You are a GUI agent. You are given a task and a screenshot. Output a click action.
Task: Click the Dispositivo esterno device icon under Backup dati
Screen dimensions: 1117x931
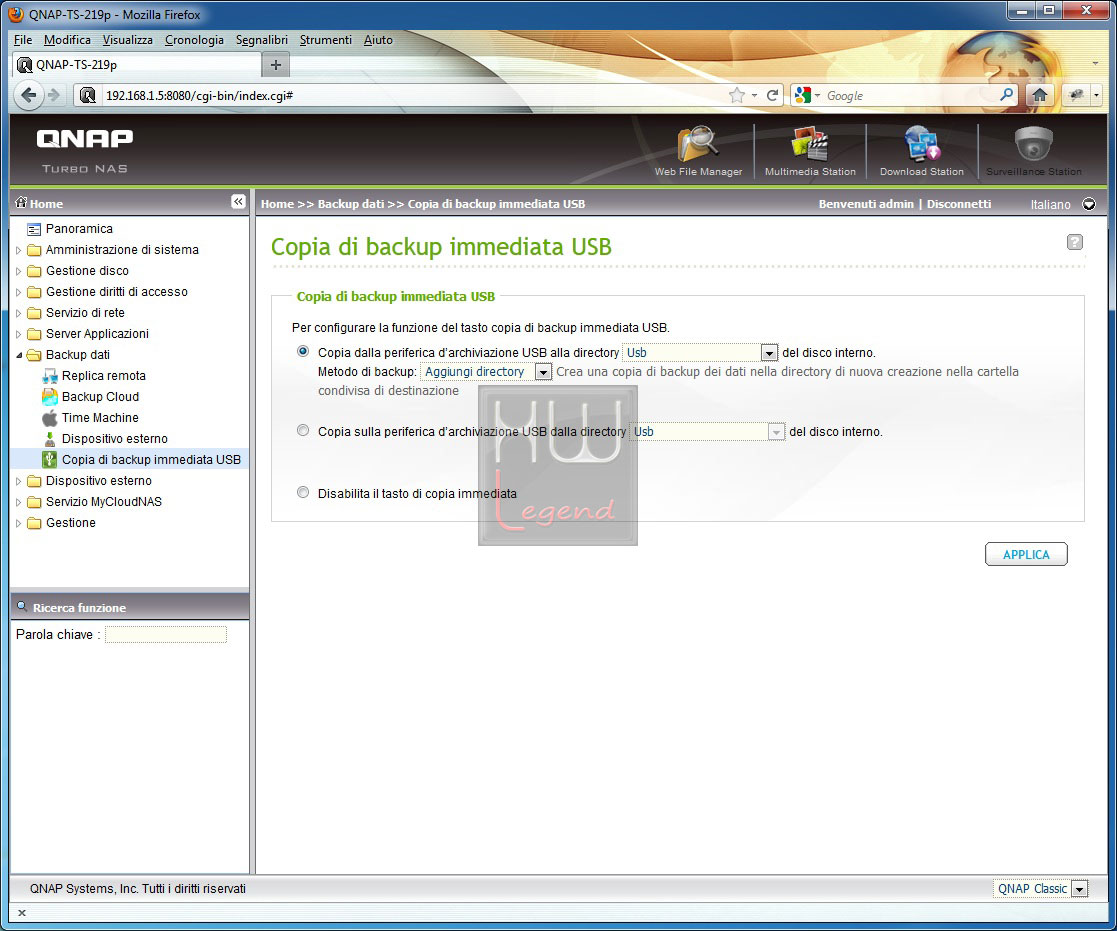pyautogui.click(x=49, y=439)
